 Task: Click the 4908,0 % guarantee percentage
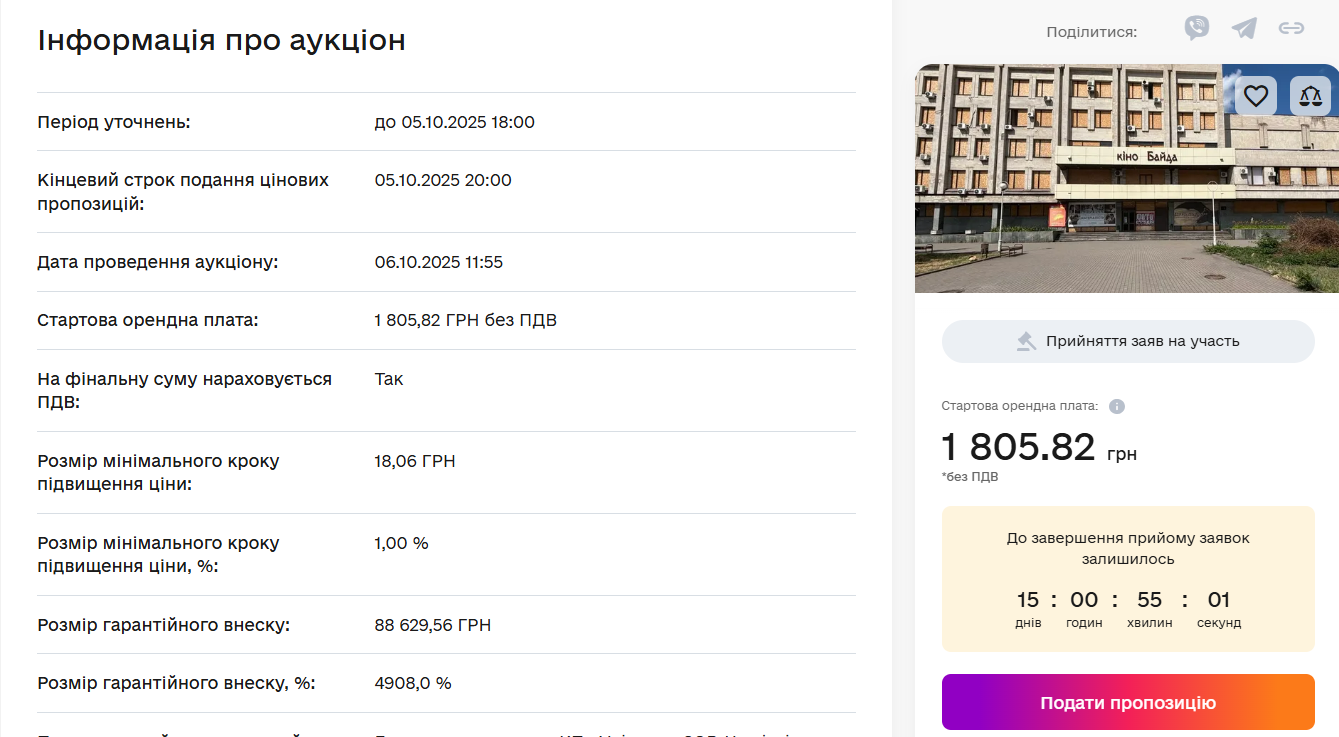coord(412,683)
